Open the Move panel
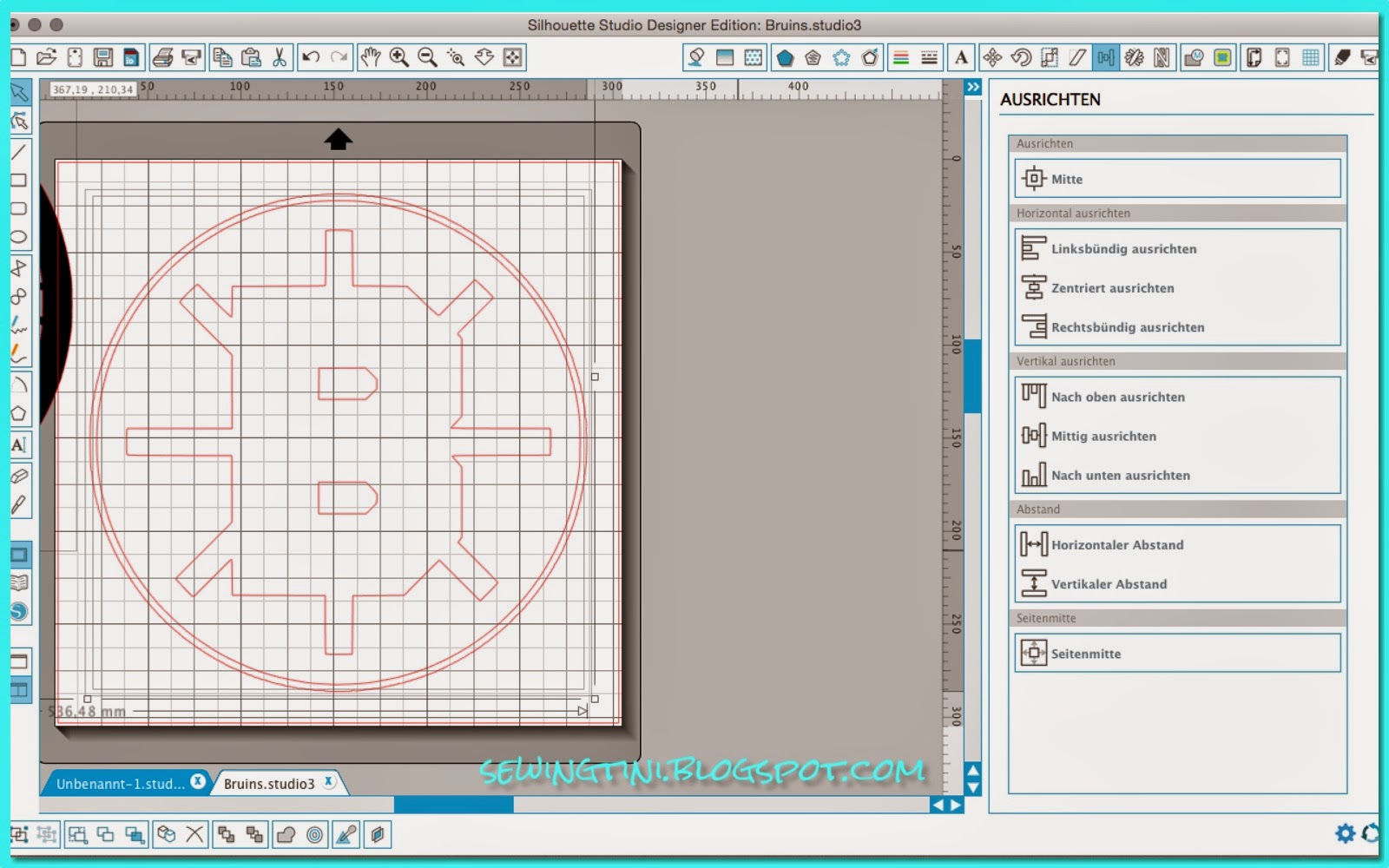This screenshot has width=1389, height=868. pos(992,57)
